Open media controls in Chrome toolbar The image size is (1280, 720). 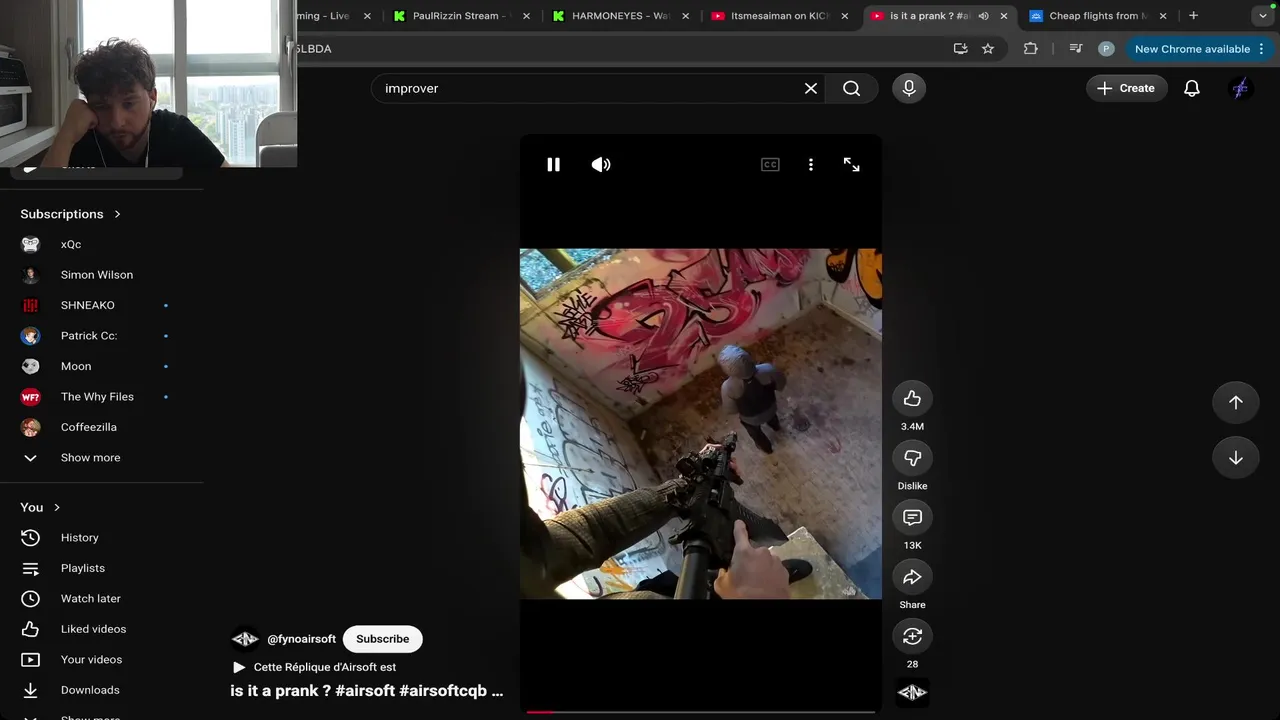tap(1076, 49)
